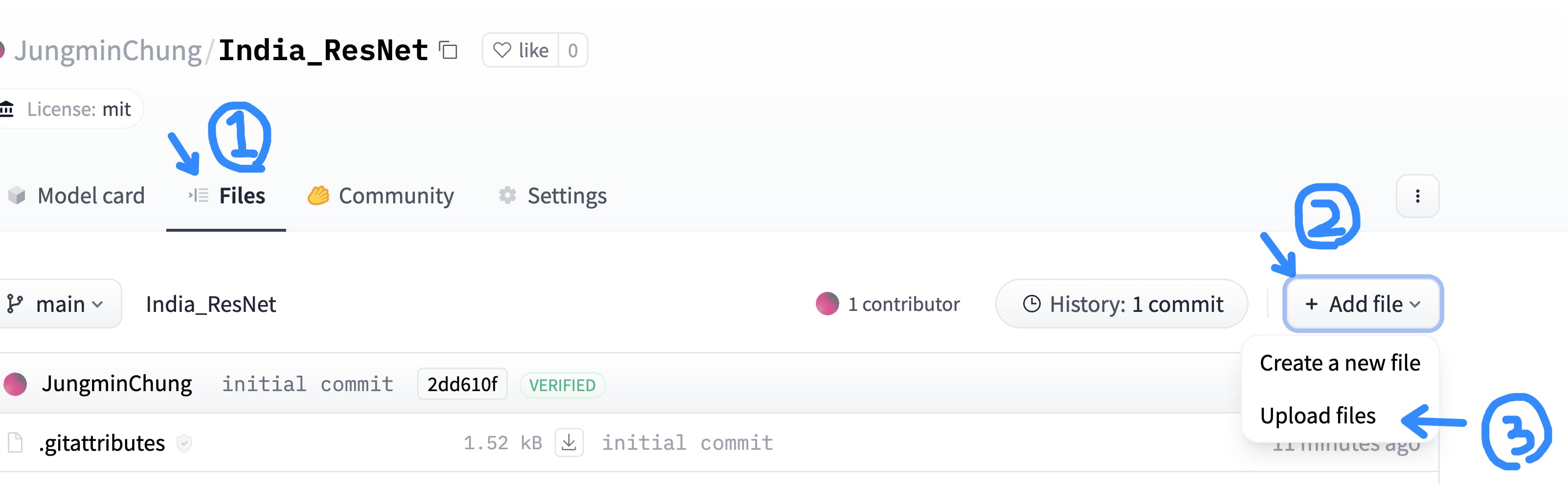This screenshot has height=484, width=1568.
Task: Click the contributor avatar circle
Action: click(827, 304)
